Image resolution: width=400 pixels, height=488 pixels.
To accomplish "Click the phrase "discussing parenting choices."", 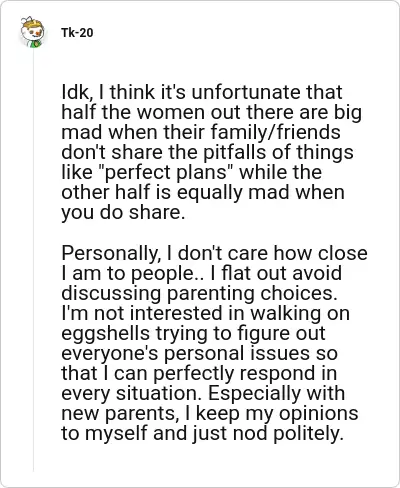I will (198, 293).
